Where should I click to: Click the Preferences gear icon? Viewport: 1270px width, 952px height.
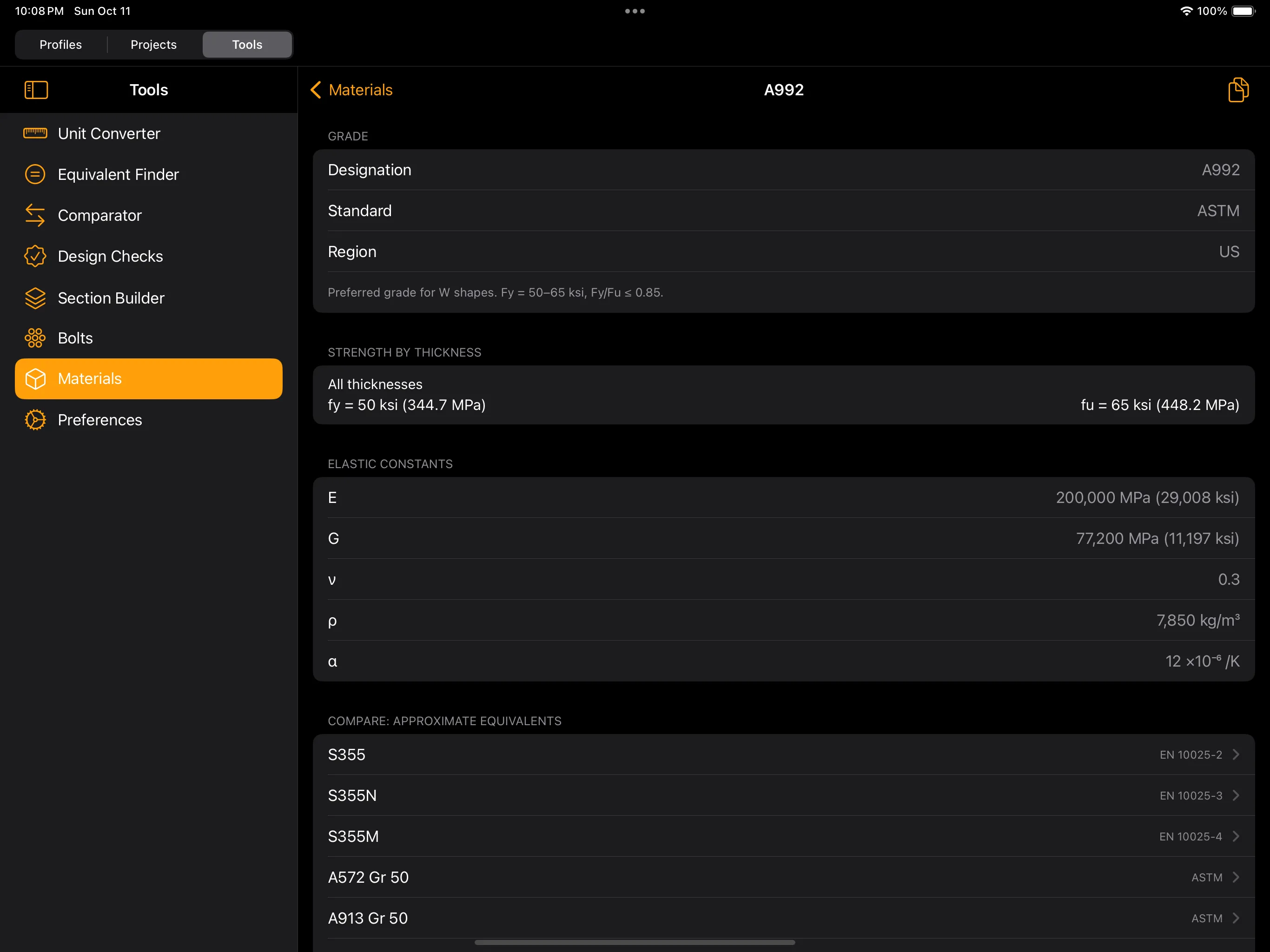click(35, 420)
